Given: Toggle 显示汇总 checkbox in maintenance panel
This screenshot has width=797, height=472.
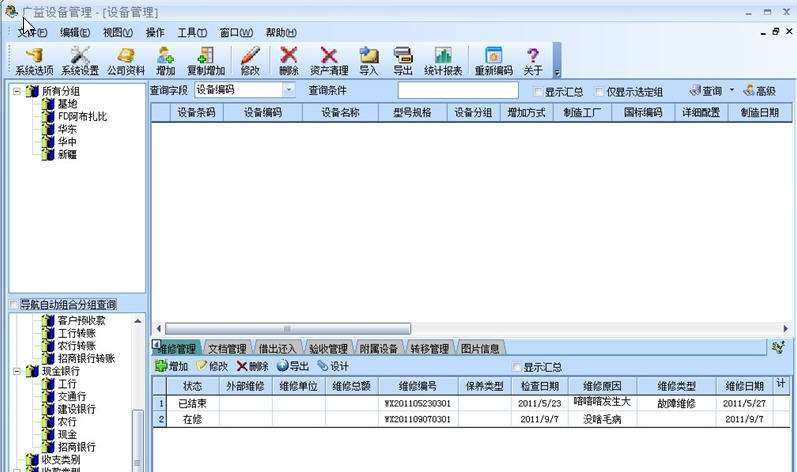Looking at the screenshot, I should point(516,367).
